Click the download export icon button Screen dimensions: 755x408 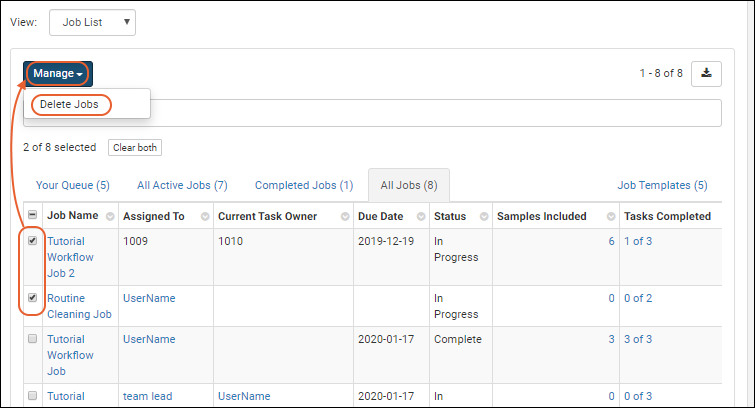[706, 73]
